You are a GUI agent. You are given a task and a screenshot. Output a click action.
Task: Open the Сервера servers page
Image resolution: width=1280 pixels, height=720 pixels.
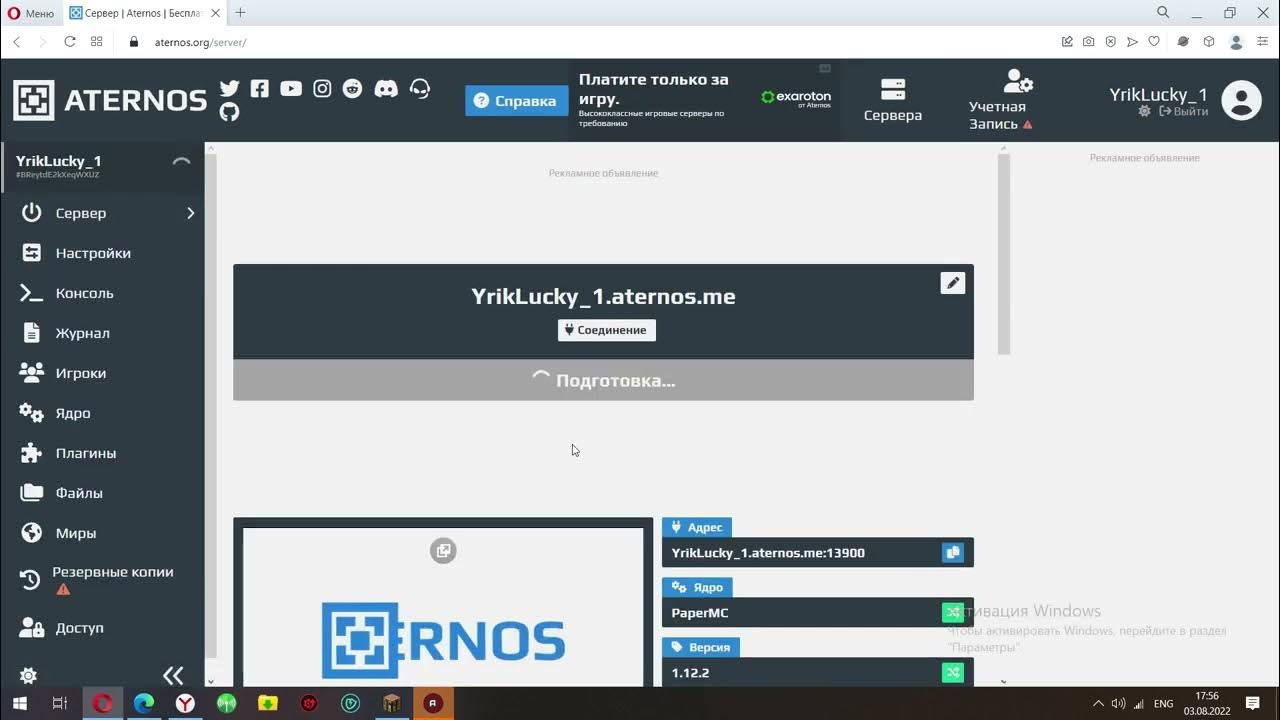893,100
